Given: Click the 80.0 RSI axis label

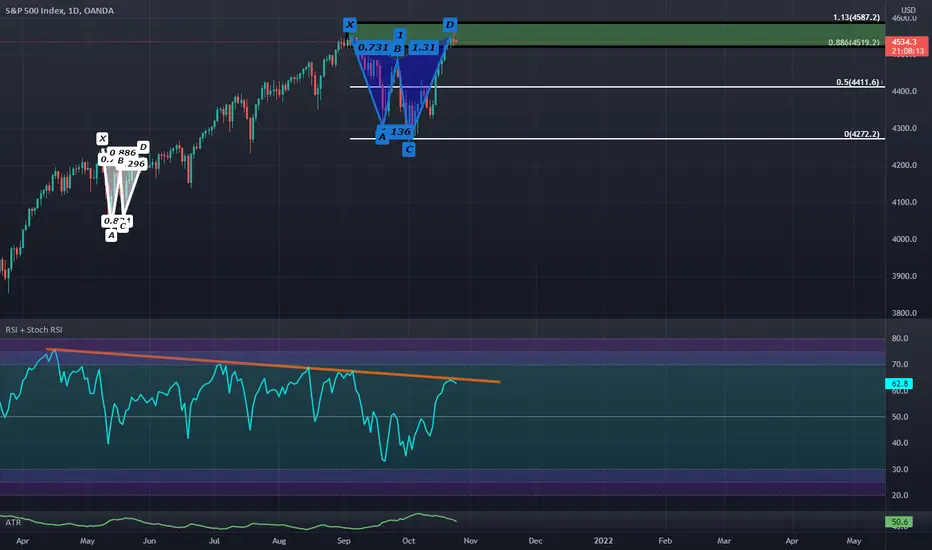Looking at the screenshot, I should (900, 338).
